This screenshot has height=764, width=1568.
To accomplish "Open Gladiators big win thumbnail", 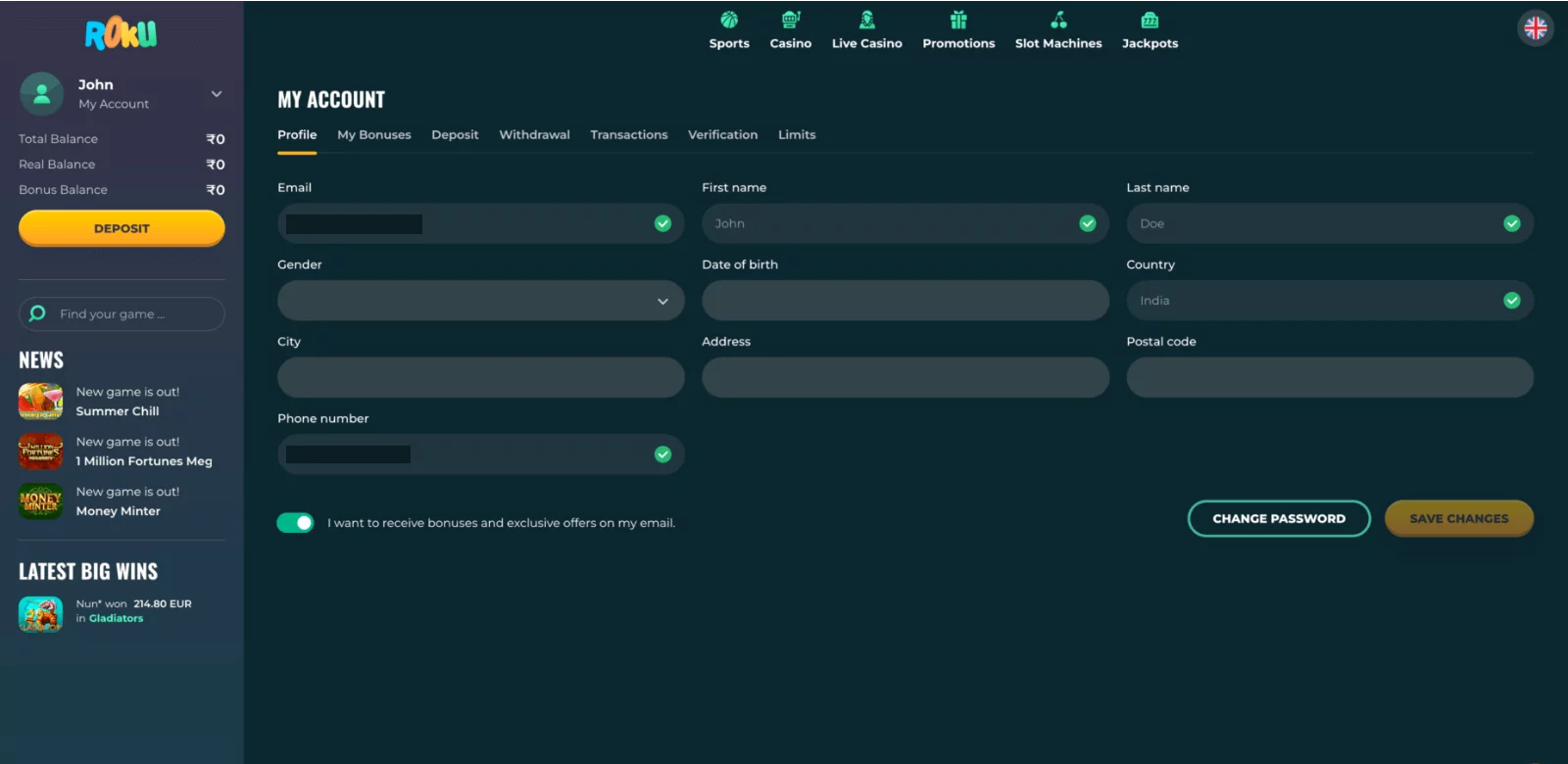I will 40,613.
